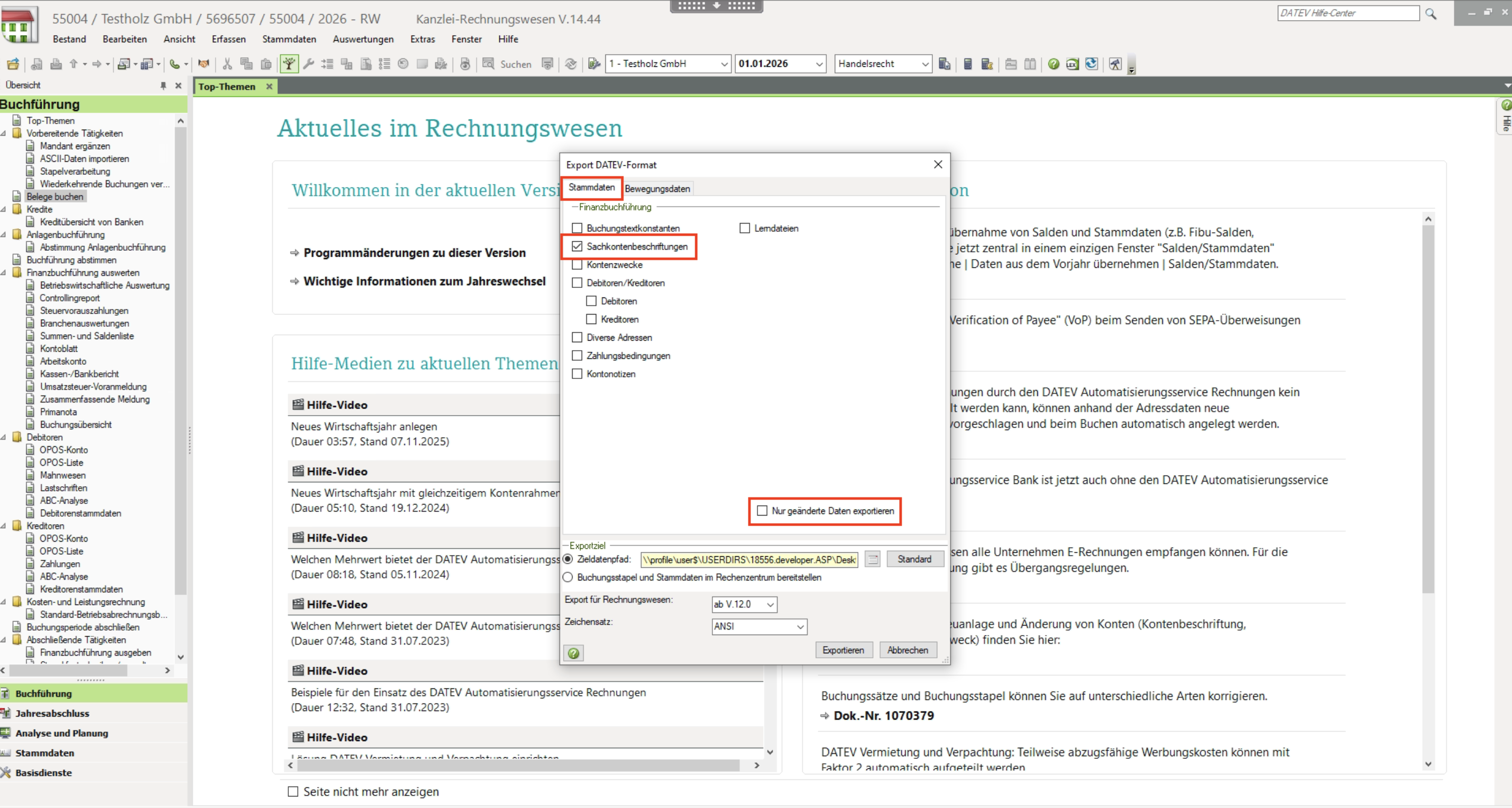The width and height of the screenshot is (1512, 808).
Task: Check the Debitoren/Kreditoren checkbox
Action: [577, 283]
